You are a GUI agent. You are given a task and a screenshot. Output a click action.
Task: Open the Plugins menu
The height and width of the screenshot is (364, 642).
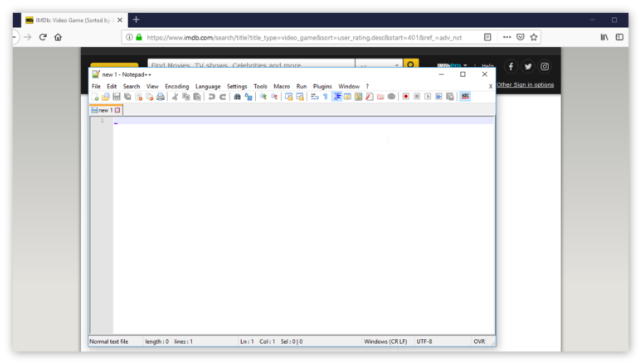tap(322, 86)
